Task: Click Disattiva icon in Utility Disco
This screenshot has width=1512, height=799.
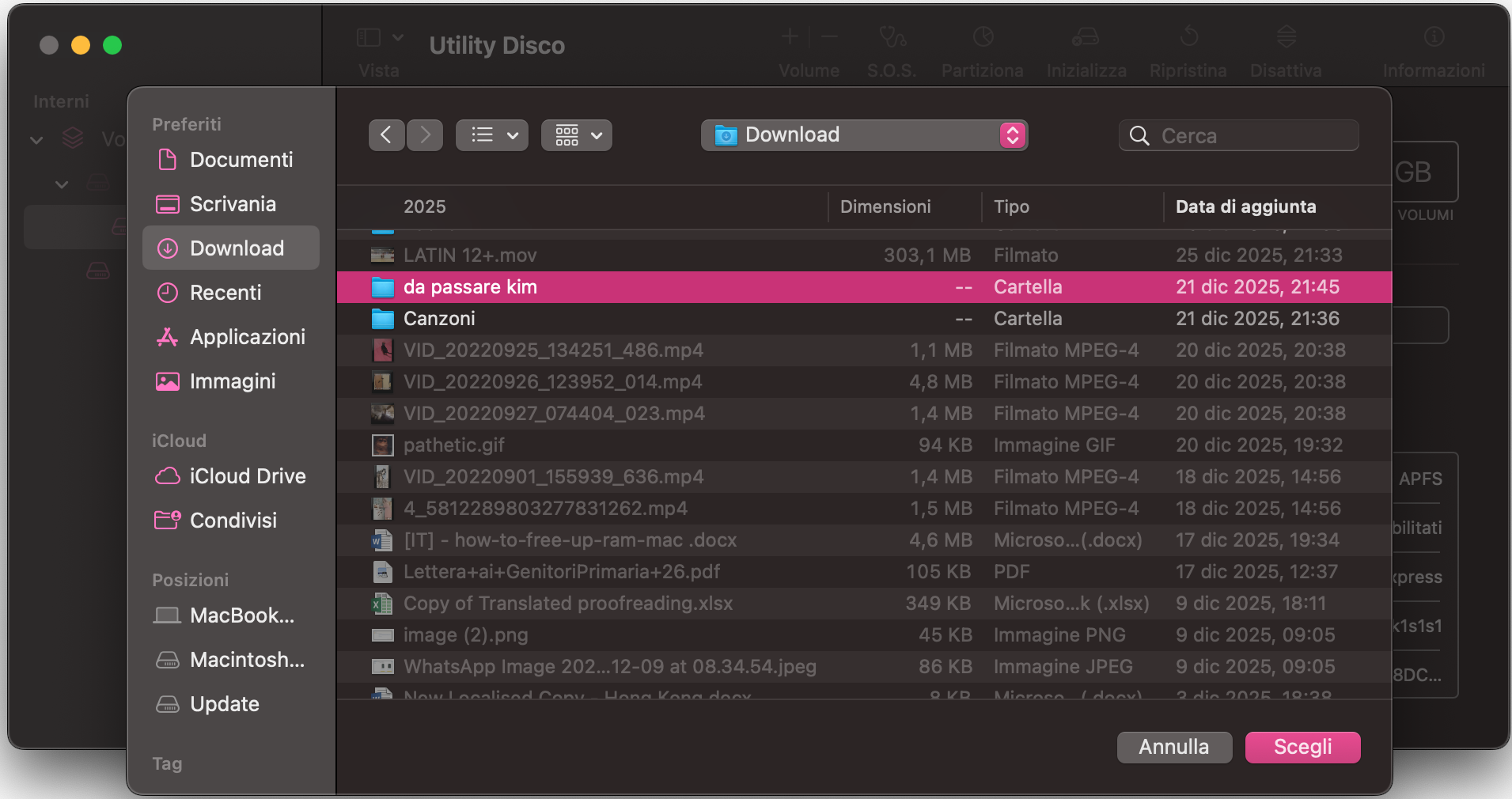Action: pyautogui.click(x=1286, y=36)
